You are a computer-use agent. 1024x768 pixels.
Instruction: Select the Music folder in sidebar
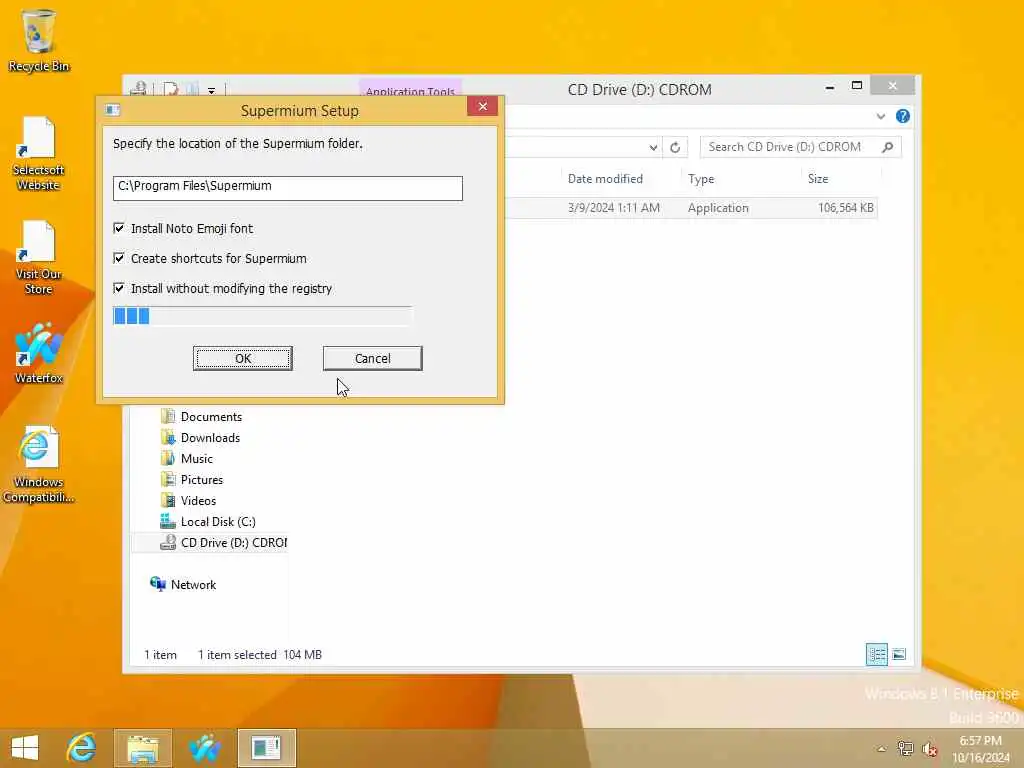[197, 458]
